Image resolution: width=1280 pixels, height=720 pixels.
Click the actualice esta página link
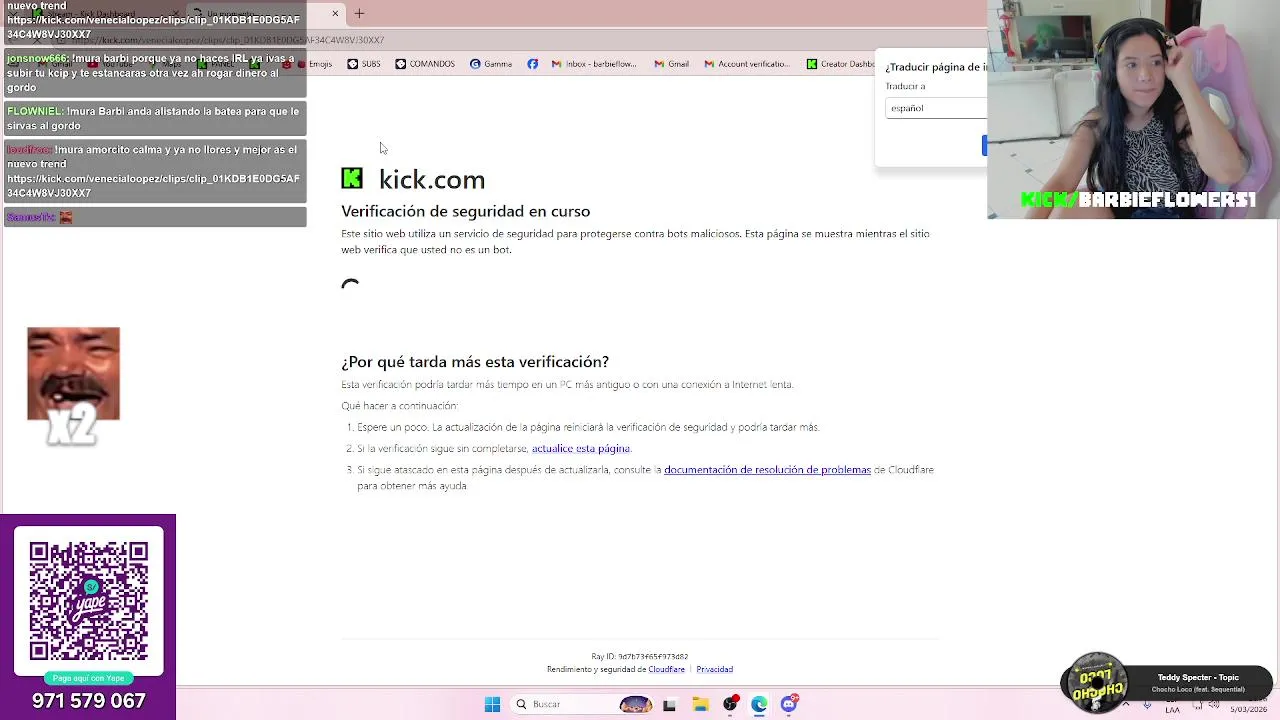coord(580,449)
